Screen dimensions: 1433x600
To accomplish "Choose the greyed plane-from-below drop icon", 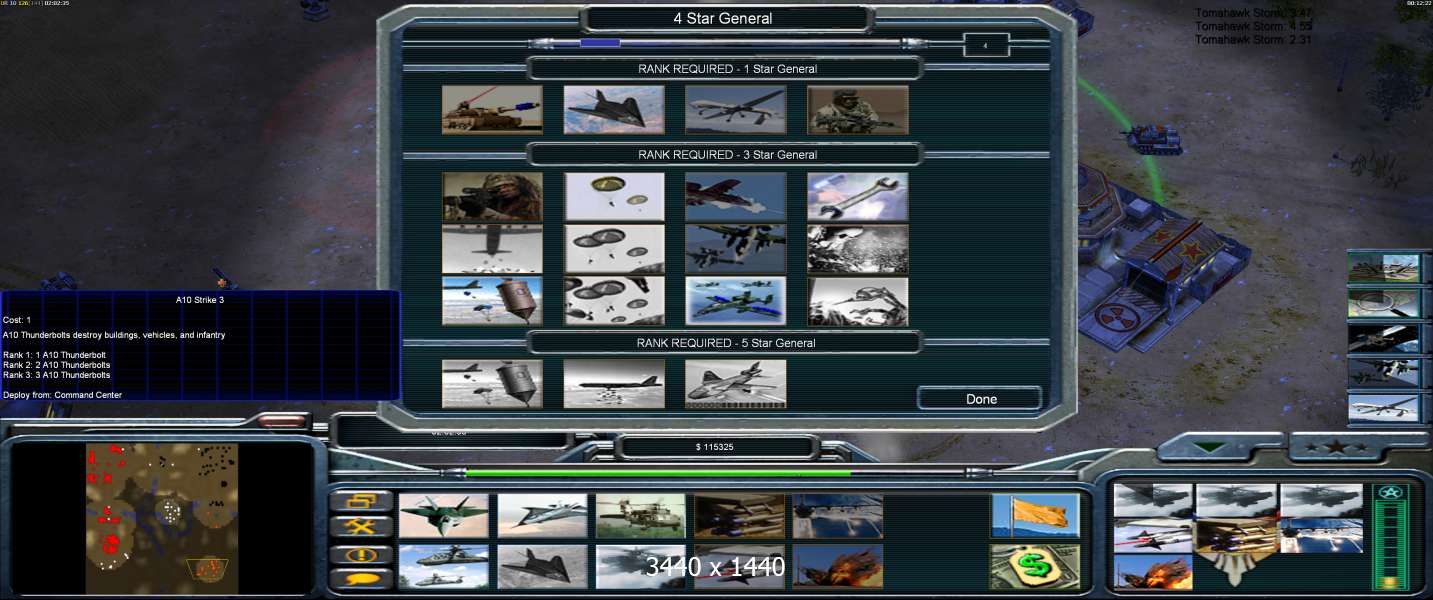I will click(492, 249).
